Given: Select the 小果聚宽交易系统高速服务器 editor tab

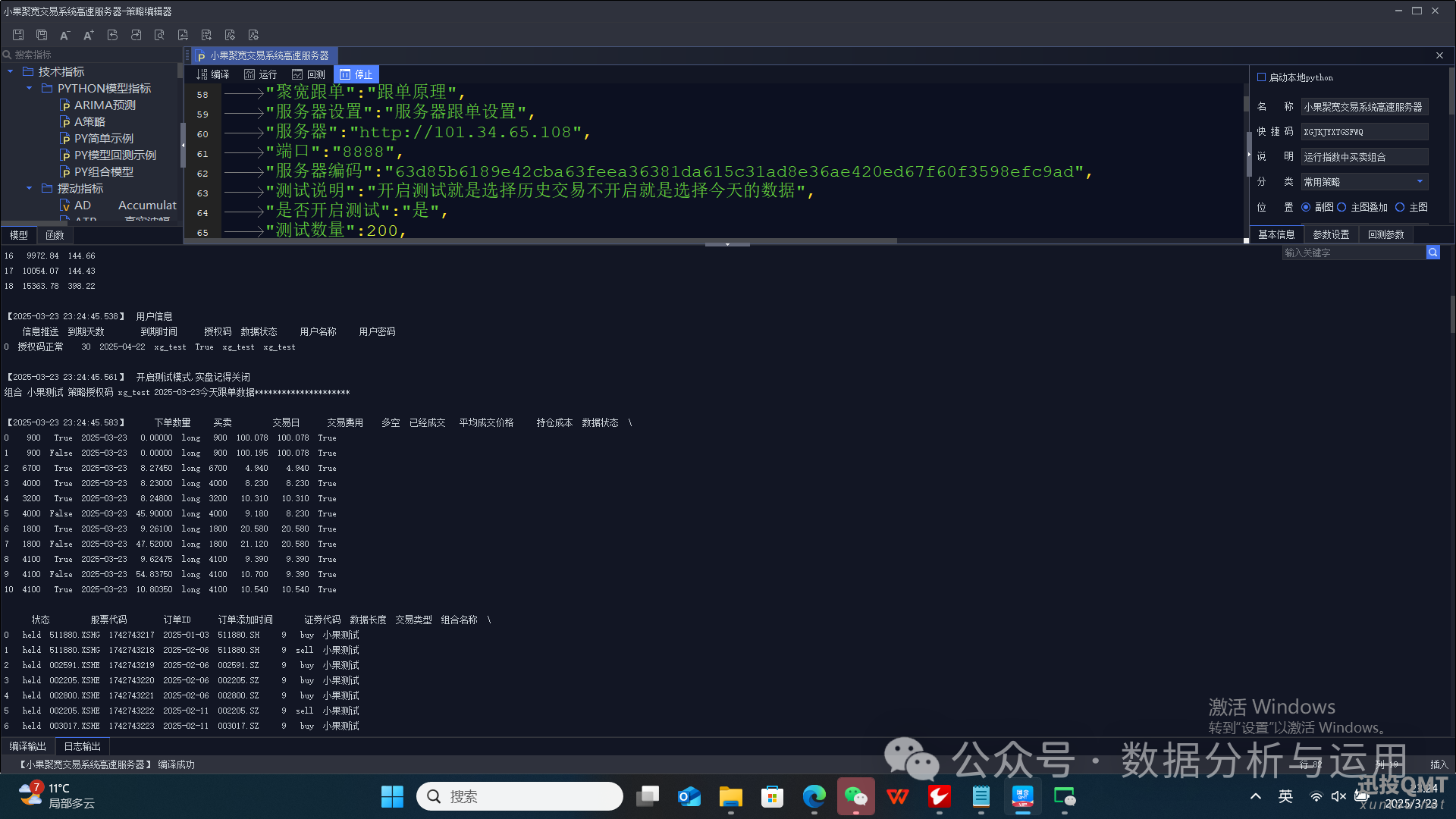Looking at the screenshot, I should 262,55.
